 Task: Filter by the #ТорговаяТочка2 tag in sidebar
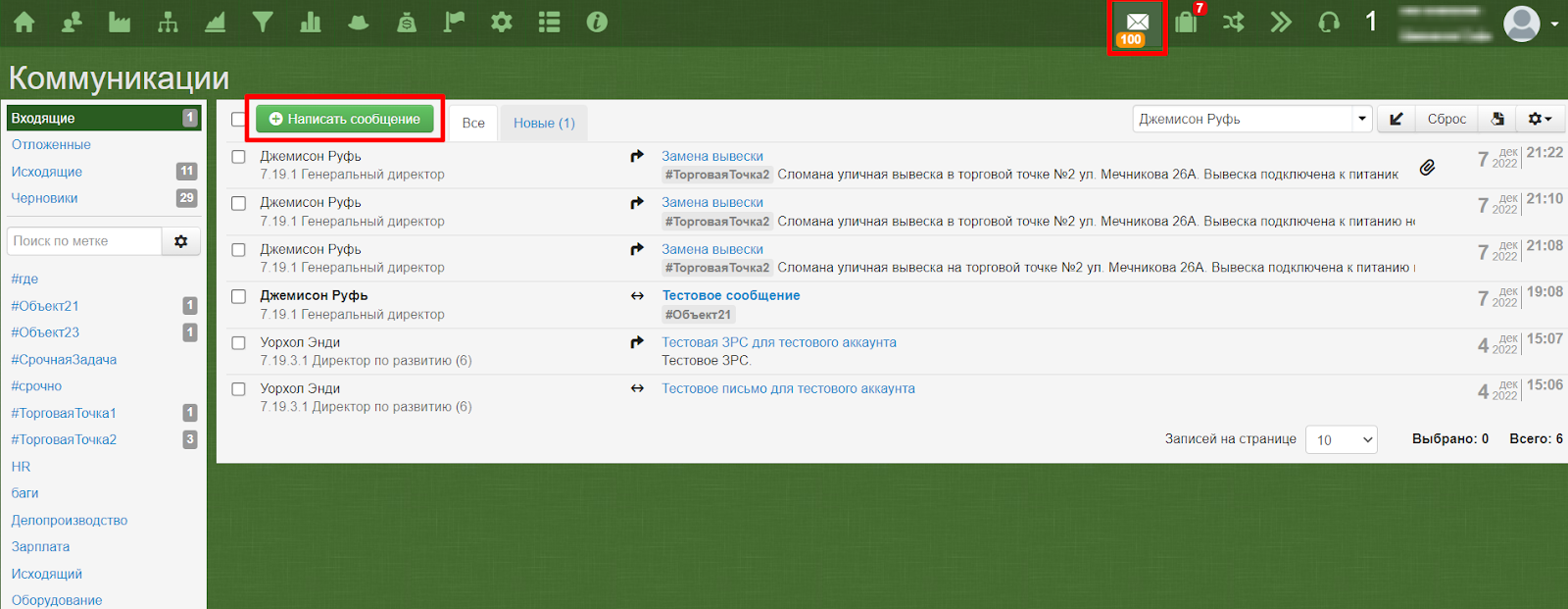[64, 439]
